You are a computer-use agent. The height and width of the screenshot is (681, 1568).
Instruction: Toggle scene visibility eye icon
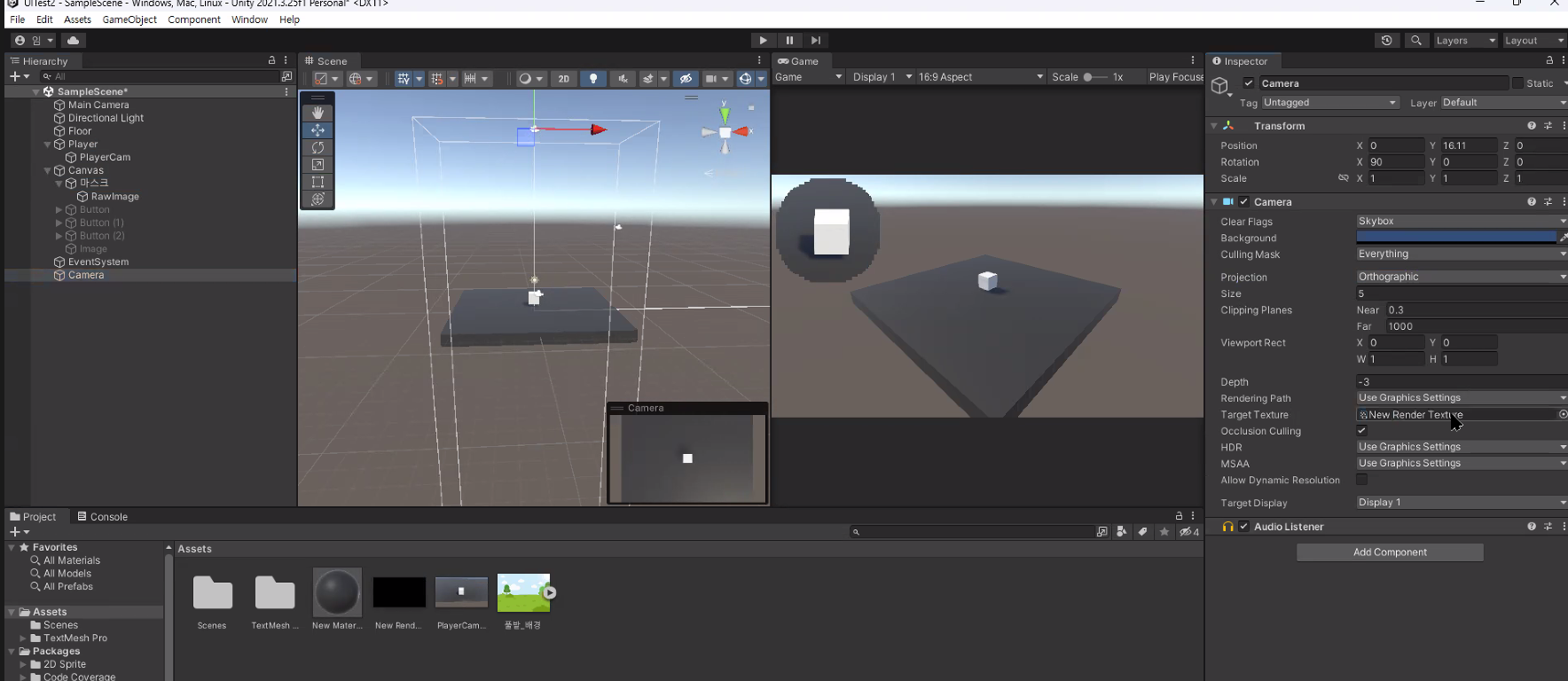pyautogui.click(x=686, y=78)
